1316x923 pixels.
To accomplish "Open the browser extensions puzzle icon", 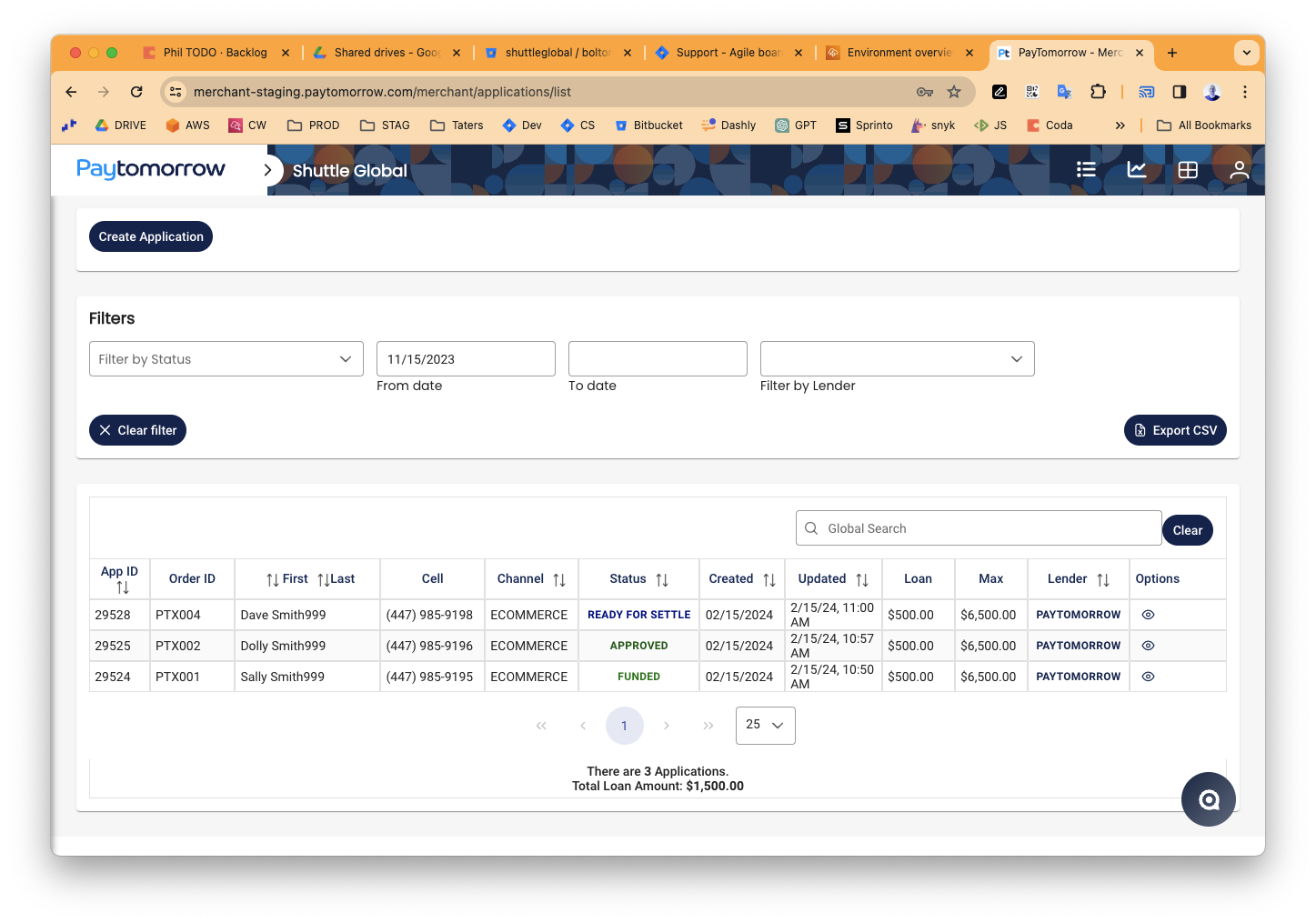I will pyautogui.click(x=1098, y=92).
